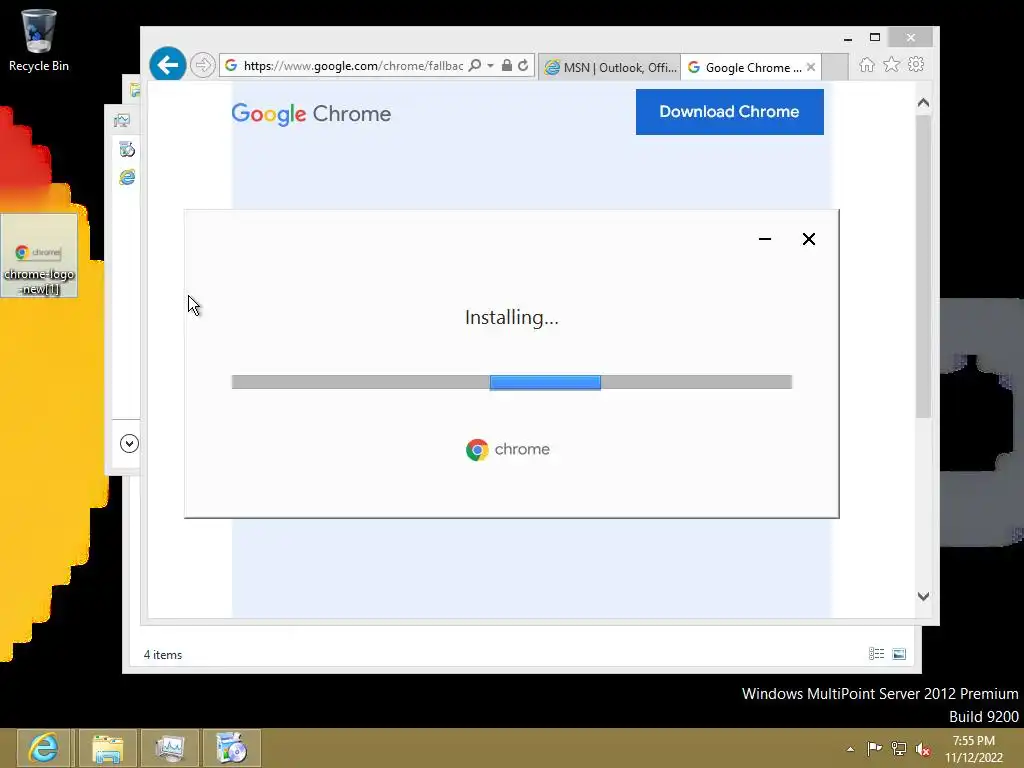Click the address bar URL field
The width and height of the screenshot is (1024, 768).
[x=353, y=65]
